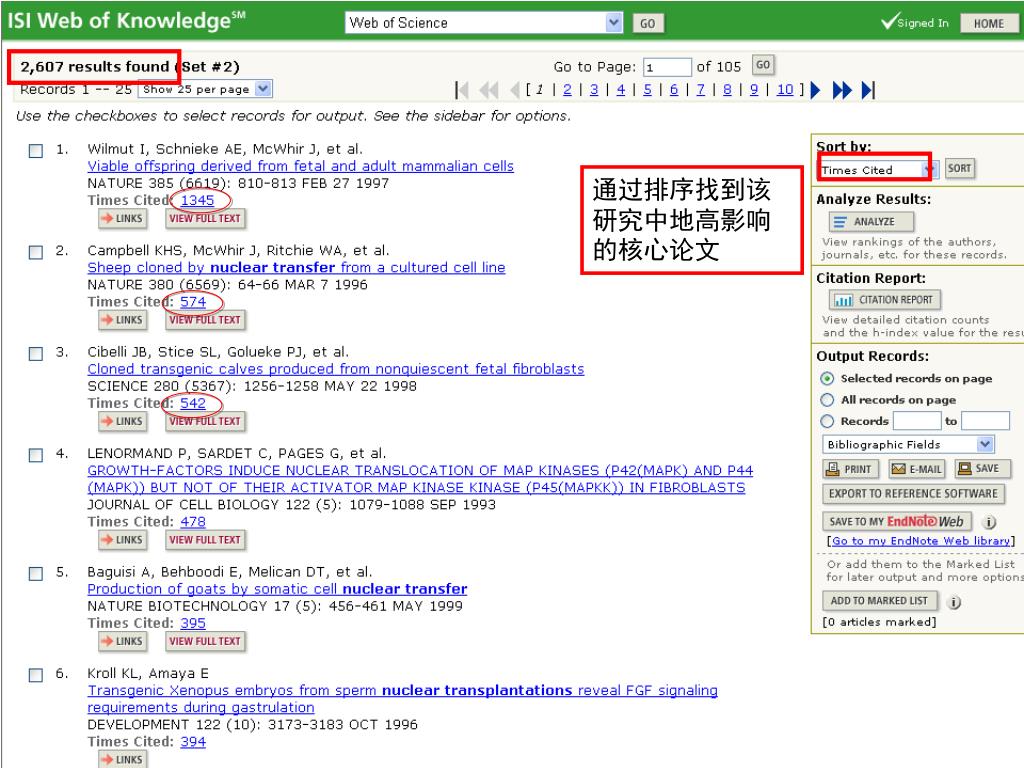View full text for Baguisi A record
Viewport: 1024px width, 768px height.
(205, 641)
